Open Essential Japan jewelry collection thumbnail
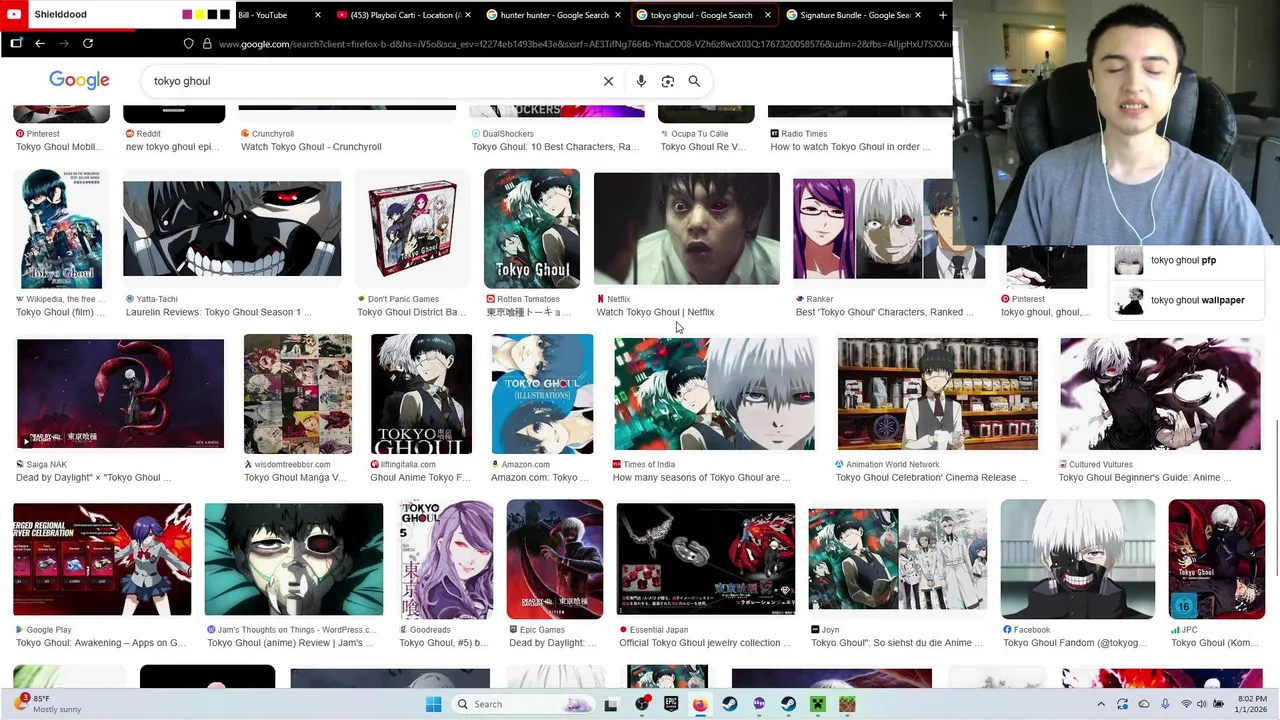The image size is (1280, 720). (x=705, y=559)
